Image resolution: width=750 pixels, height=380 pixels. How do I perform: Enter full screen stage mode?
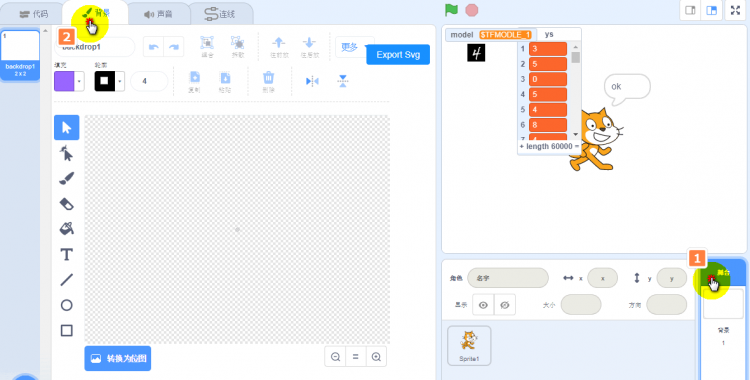tap(736, 11)
